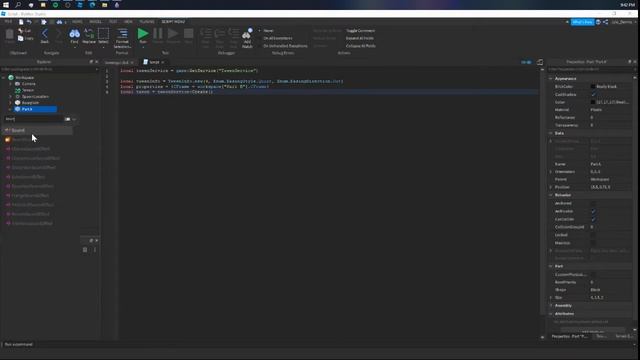Click the Stop square button
The height and width of the screenshot is (360, 640).
188,33
